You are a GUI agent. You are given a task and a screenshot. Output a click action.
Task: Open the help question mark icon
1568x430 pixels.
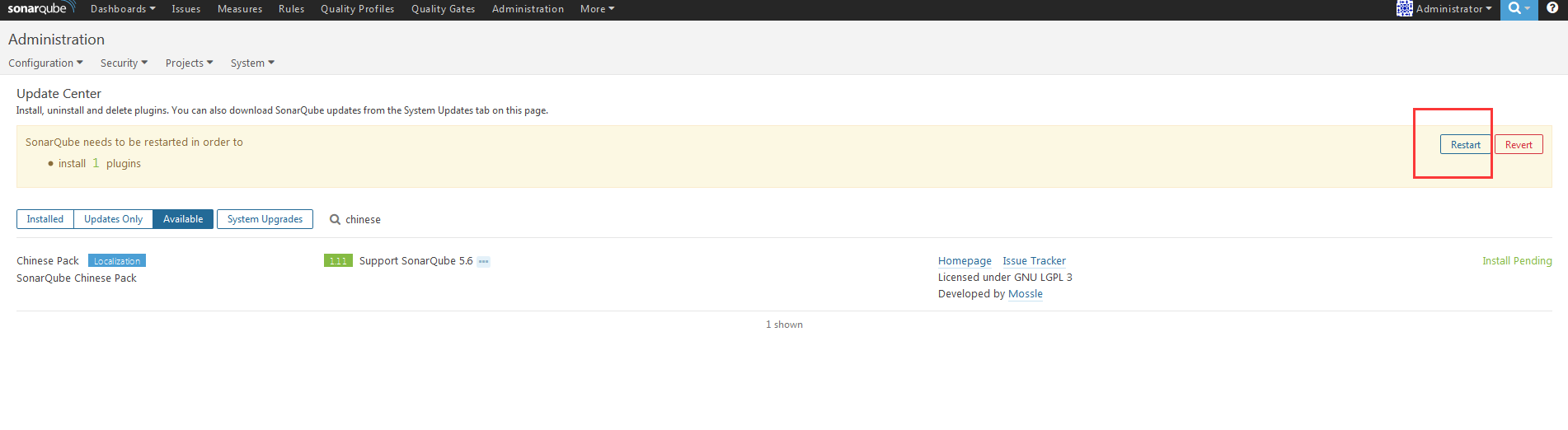tap(1552, 8)
